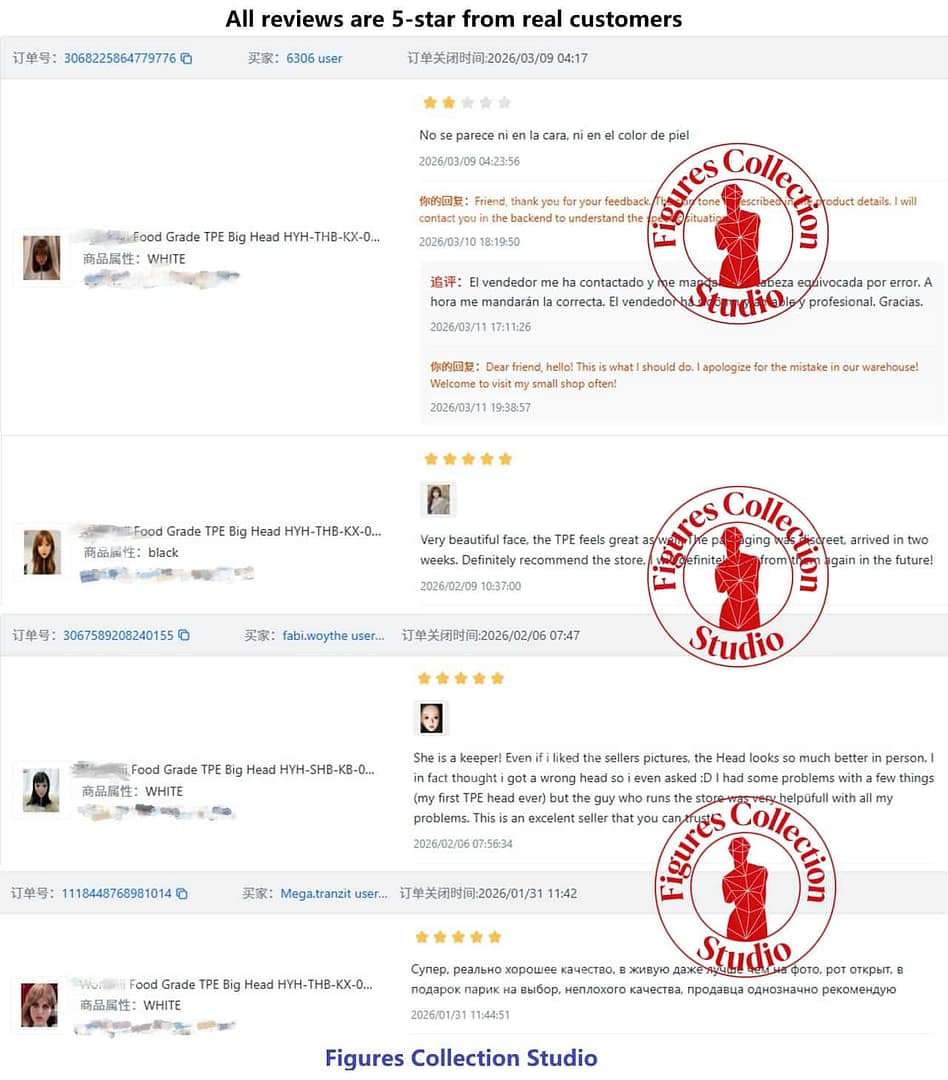Click the two-star rating on first review
This screenshot has width=948, height=1080.
pos(467,103)
